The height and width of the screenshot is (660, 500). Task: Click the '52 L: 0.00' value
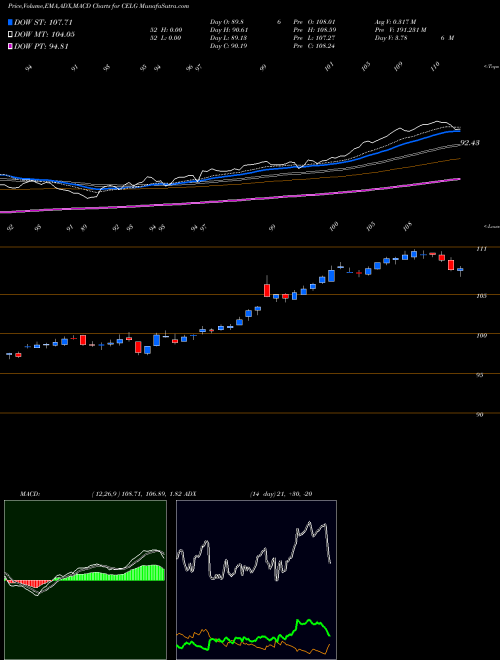[x=164, y=38]
